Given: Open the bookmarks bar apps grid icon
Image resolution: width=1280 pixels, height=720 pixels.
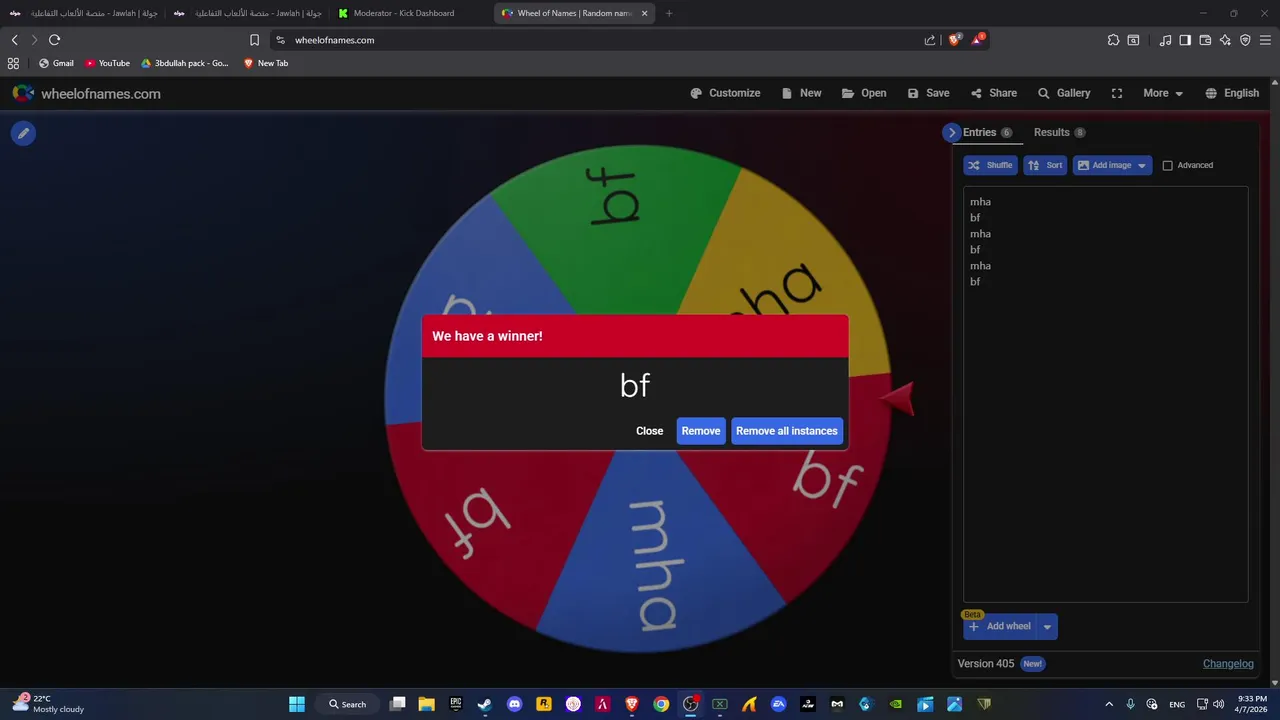Looking at the screenshot, I should (x=13, y=63).
